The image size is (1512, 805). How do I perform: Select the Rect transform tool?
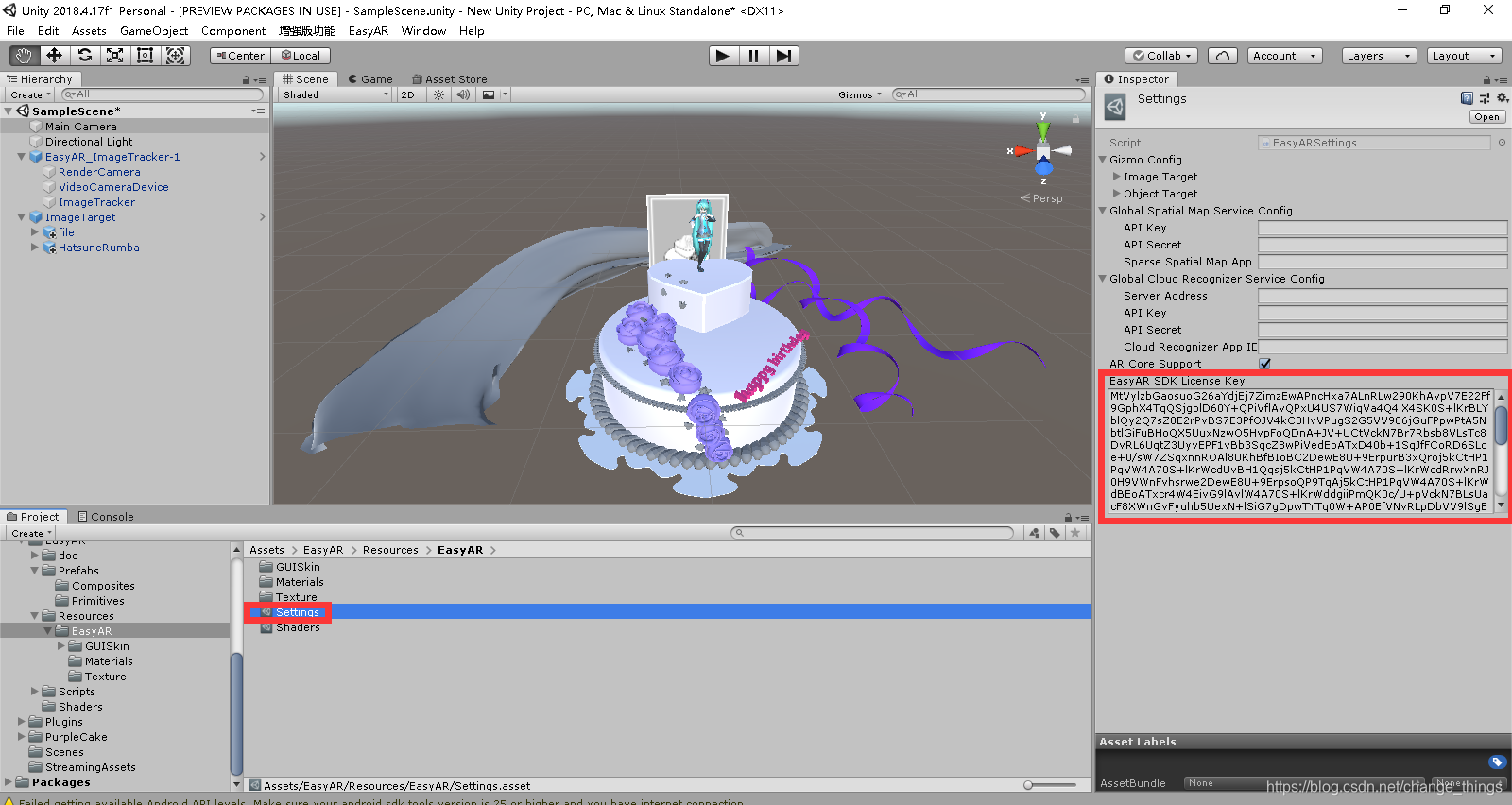click(x=145, y=56)
